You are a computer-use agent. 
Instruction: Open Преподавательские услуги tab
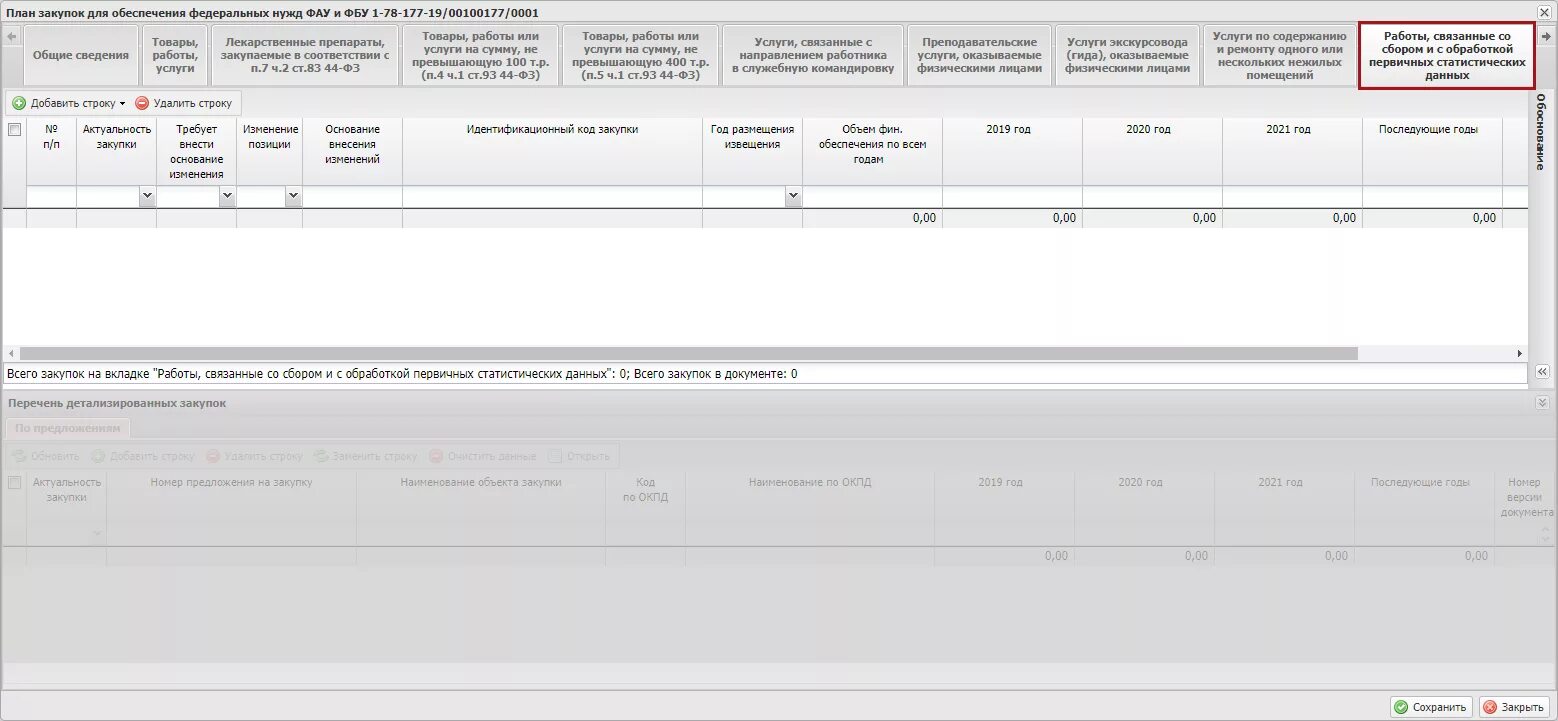(979, 56)
